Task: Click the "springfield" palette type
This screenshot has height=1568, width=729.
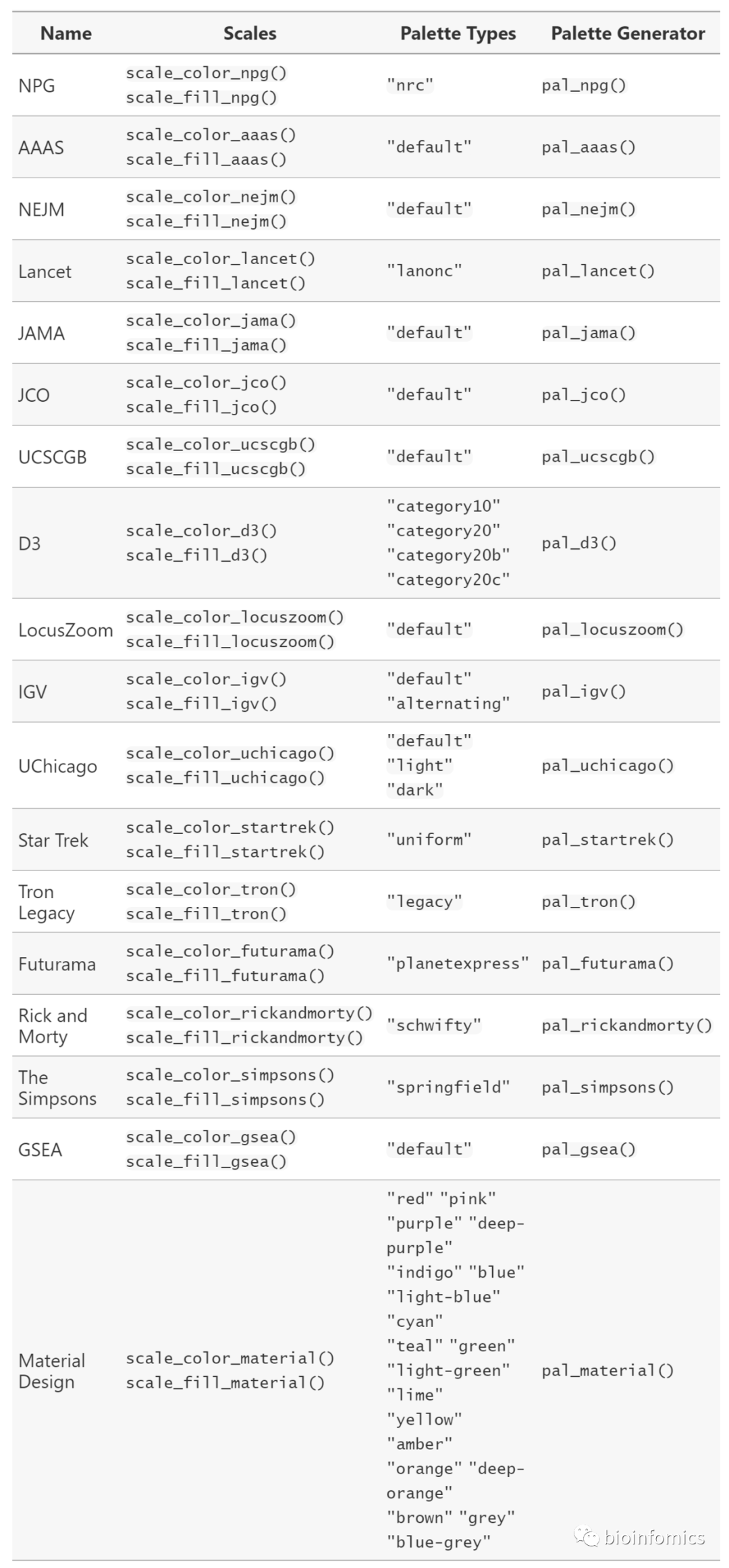Action: [x=448, y=1087]
